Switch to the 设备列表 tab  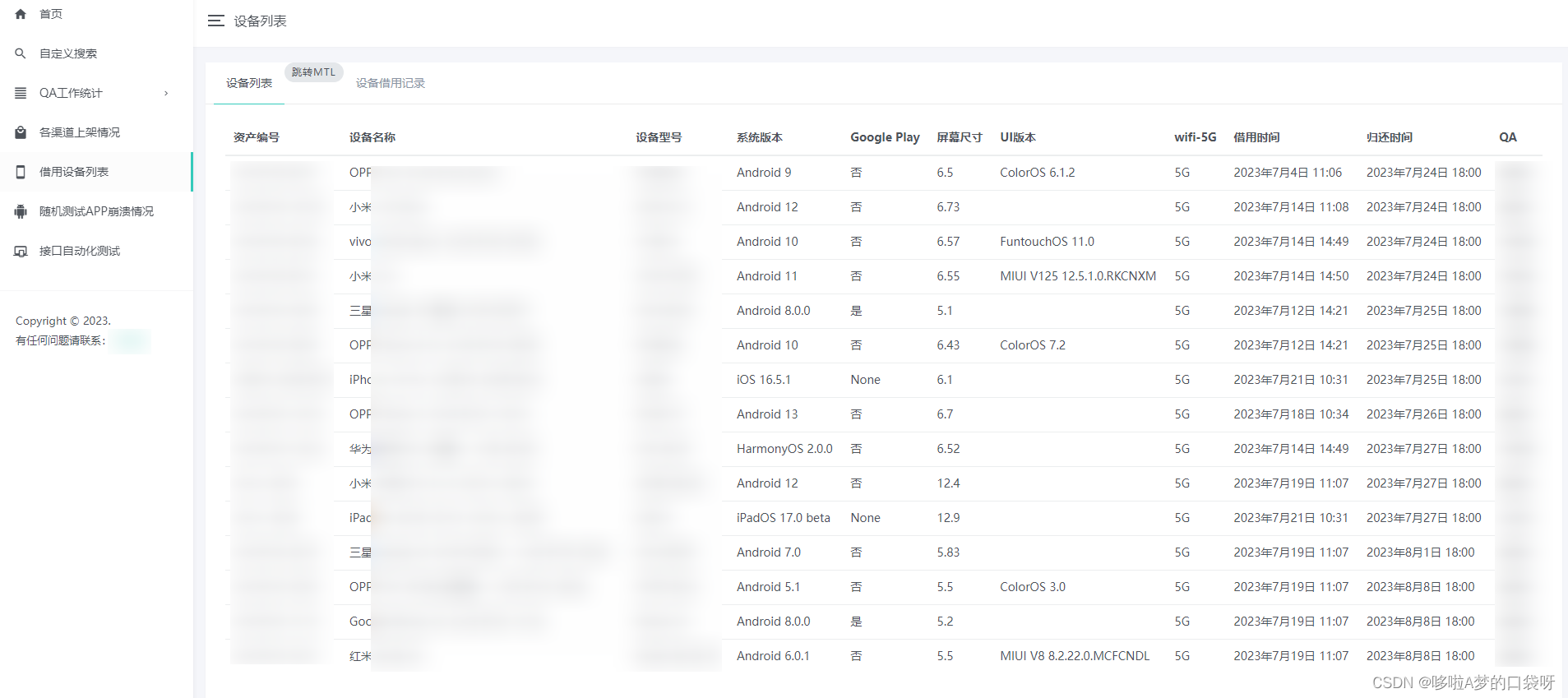pyautogui.click(x=249, y=83)
